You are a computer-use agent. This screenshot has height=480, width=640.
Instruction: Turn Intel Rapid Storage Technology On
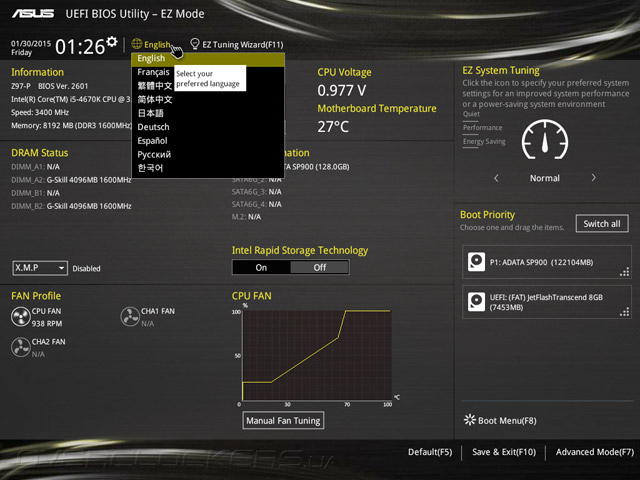(x=261, y=267)
